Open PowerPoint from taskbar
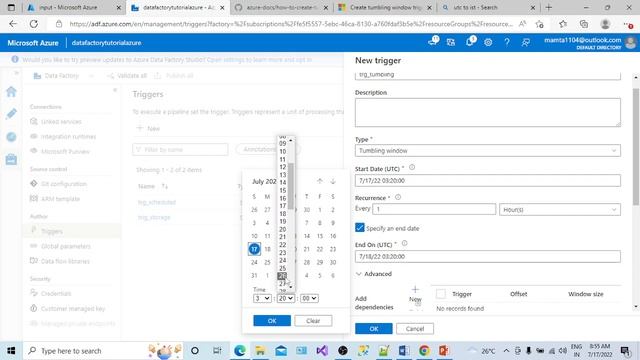This screenshot has height=360, width=640. point(444,351)
